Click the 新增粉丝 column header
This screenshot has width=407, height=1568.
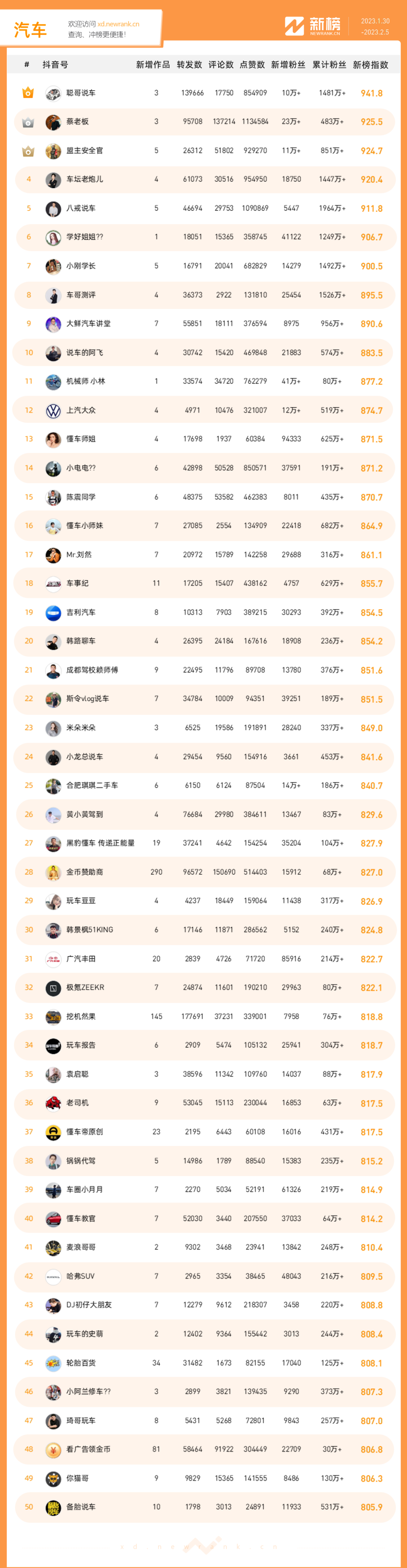click(288, 65)
